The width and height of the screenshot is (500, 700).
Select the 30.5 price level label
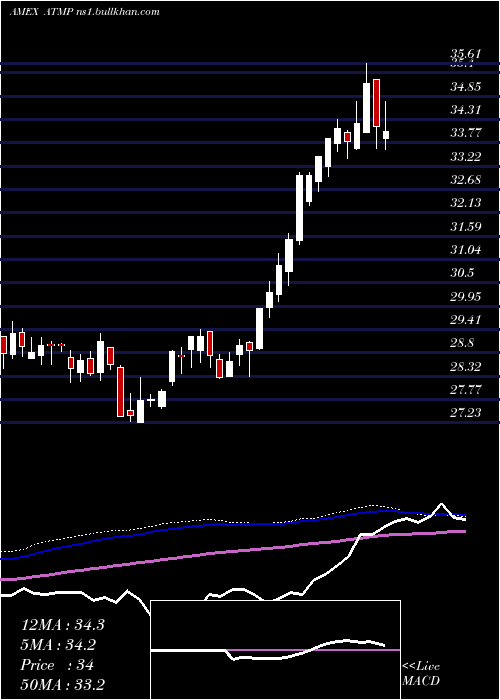coord(462,273)
